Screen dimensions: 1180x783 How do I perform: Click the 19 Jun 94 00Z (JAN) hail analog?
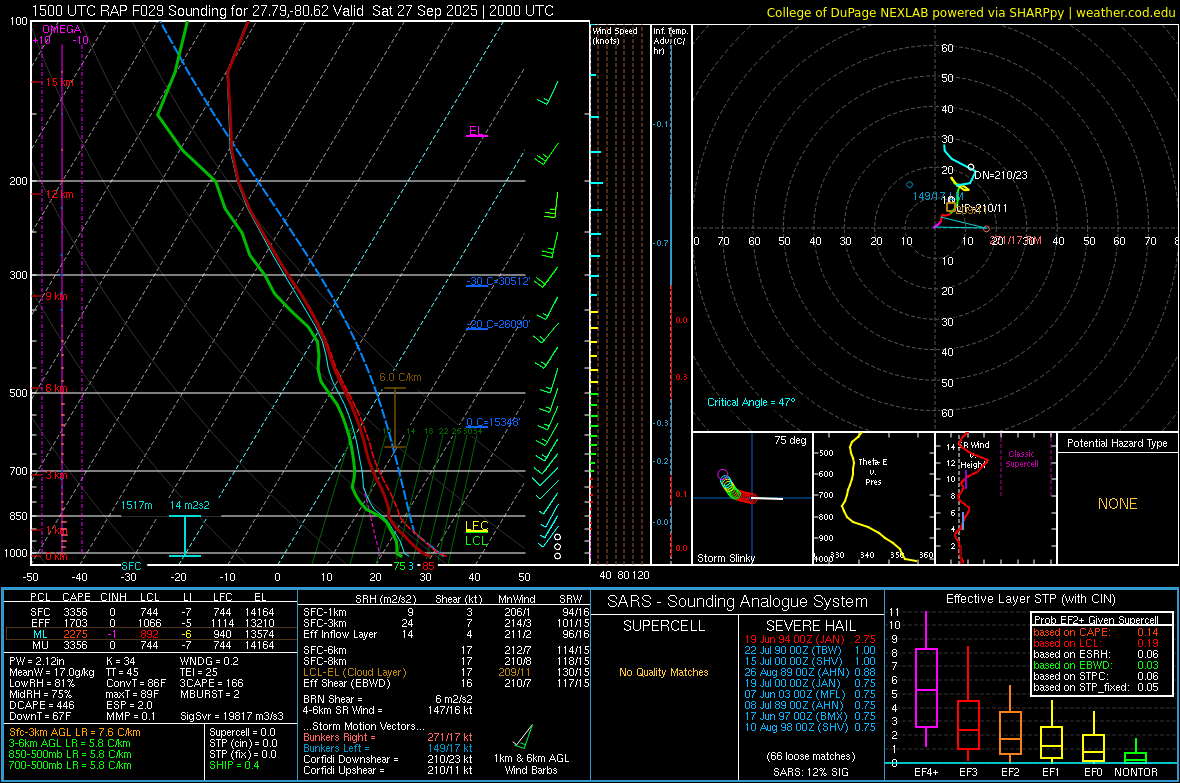click(810, 639)
